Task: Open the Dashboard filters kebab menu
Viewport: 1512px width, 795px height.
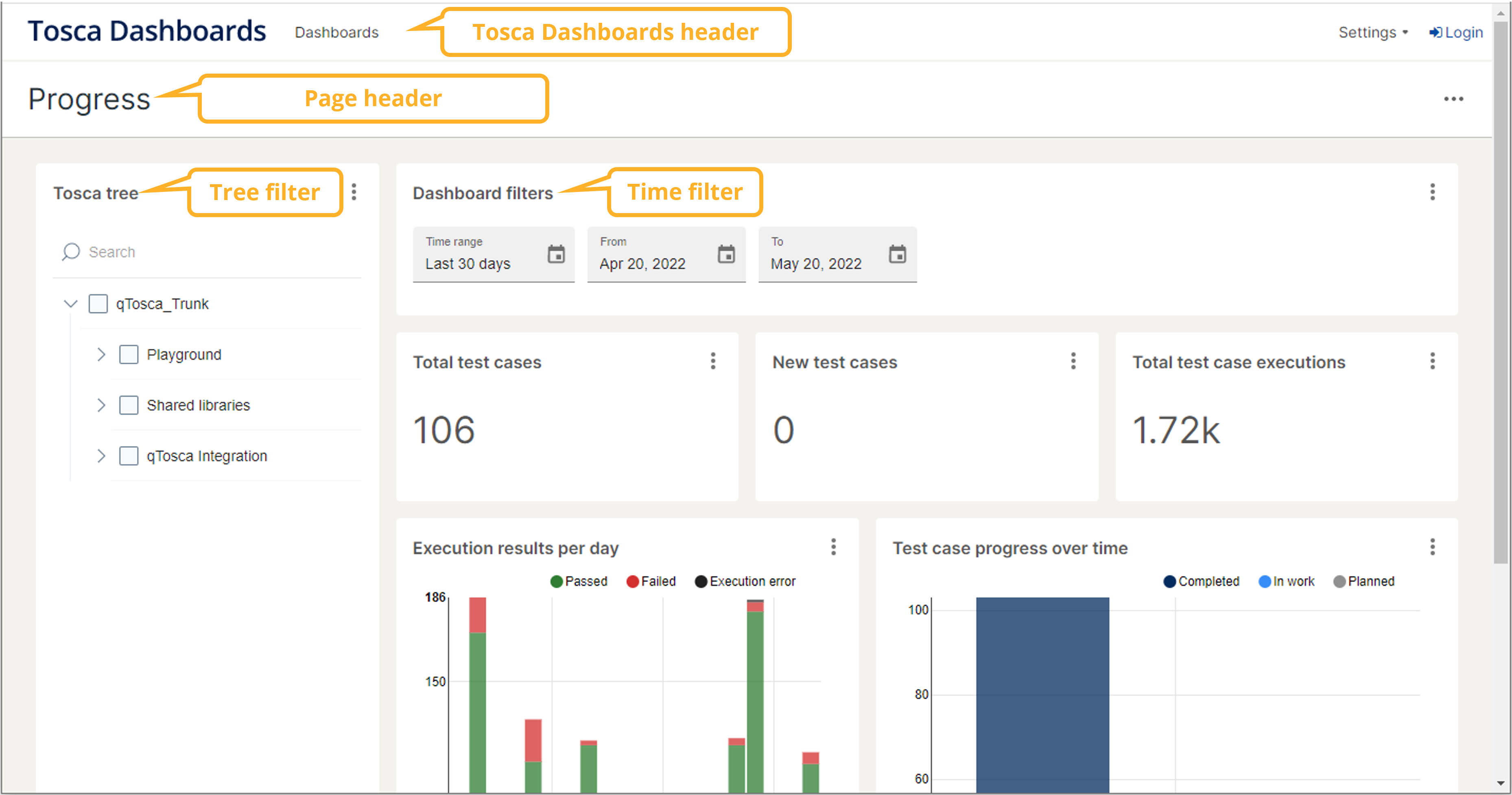Action: tap(1432, 192)
